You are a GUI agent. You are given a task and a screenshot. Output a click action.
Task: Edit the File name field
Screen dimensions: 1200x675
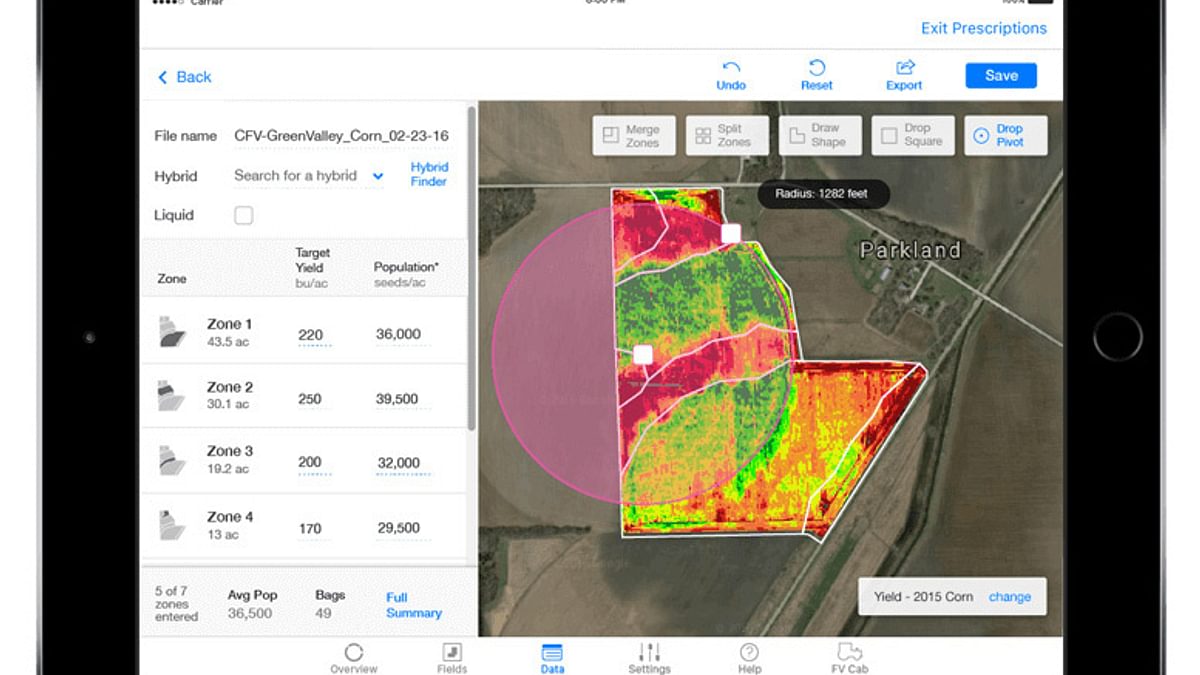pos(341,136)
